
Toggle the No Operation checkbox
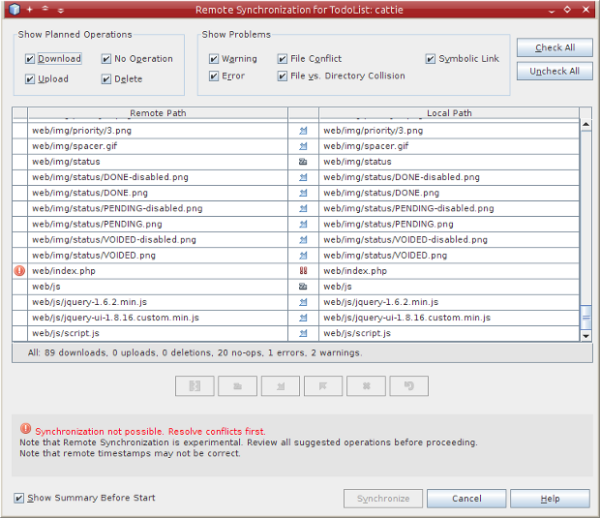pos(107,59)
